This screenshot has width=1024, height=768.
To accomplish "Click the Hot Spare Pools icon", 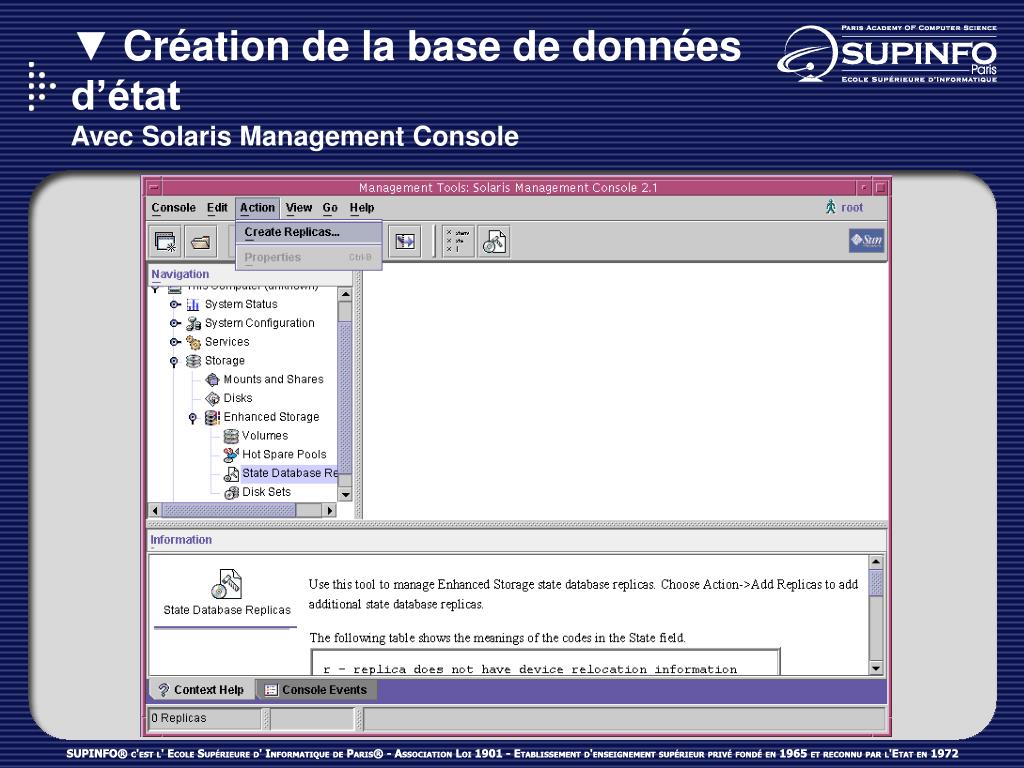I will [x=231, y=455].
